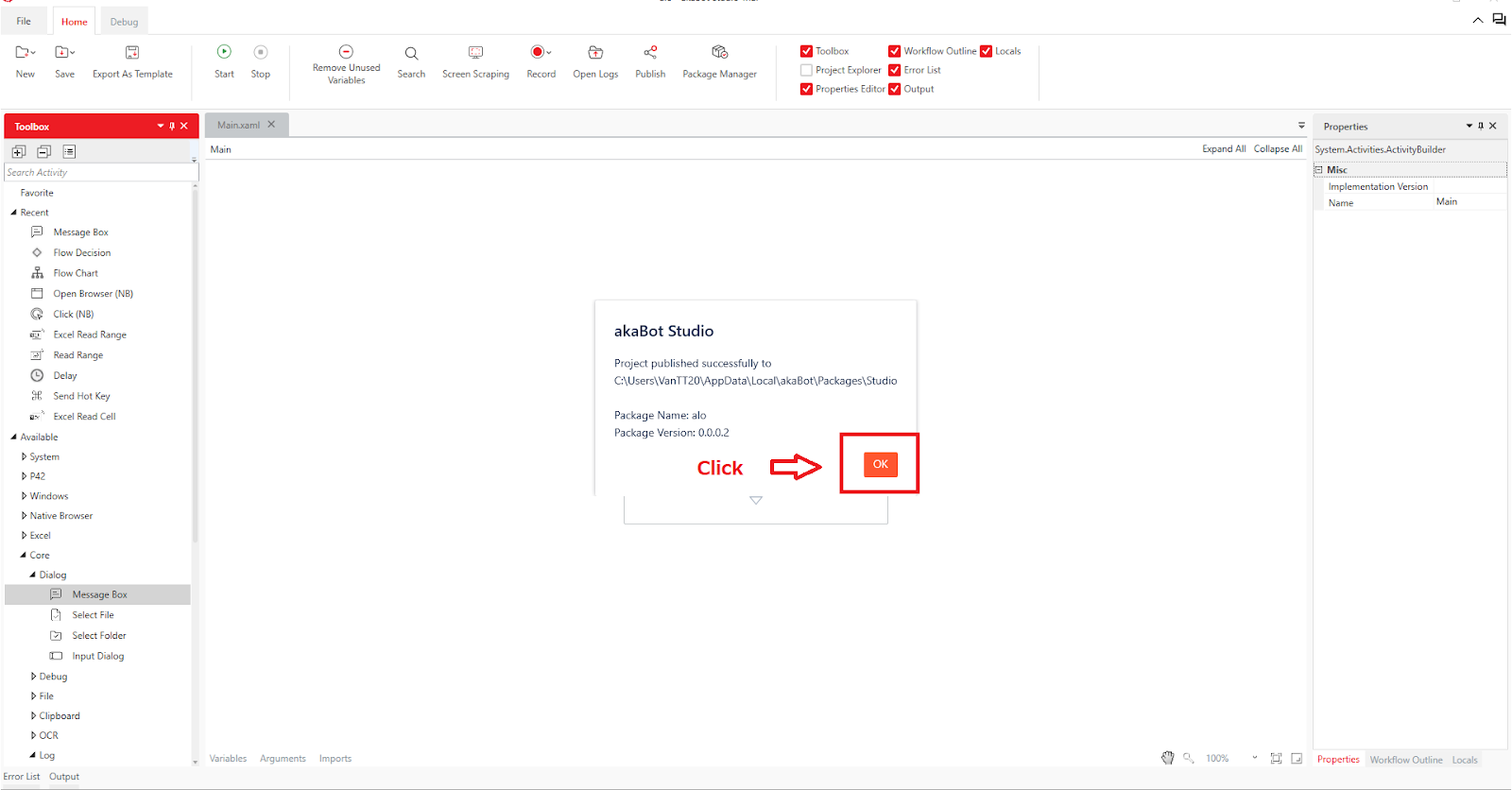Image resolution: width=1512 pixels, height=790 pixels.
Task: Select Message Box under Dialog
Action: [99, 594]
